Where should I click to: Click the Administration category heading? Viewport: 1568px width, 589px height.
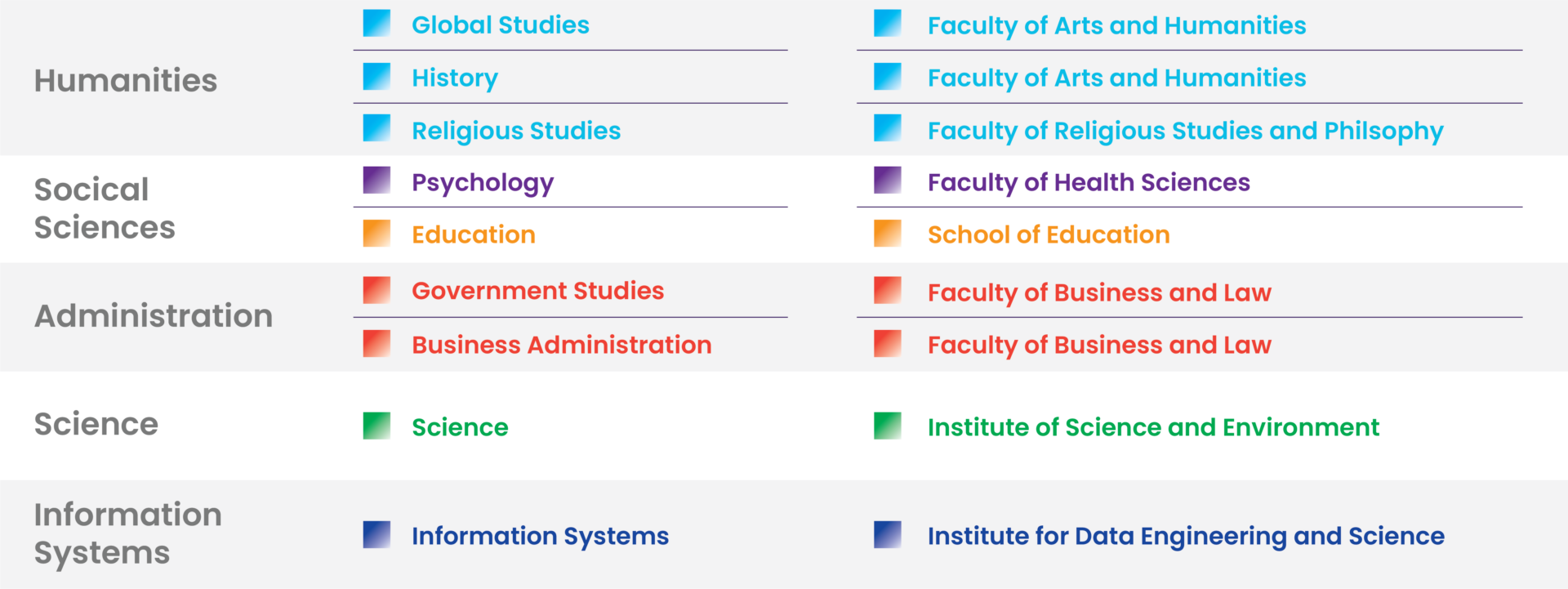[154, 315]
